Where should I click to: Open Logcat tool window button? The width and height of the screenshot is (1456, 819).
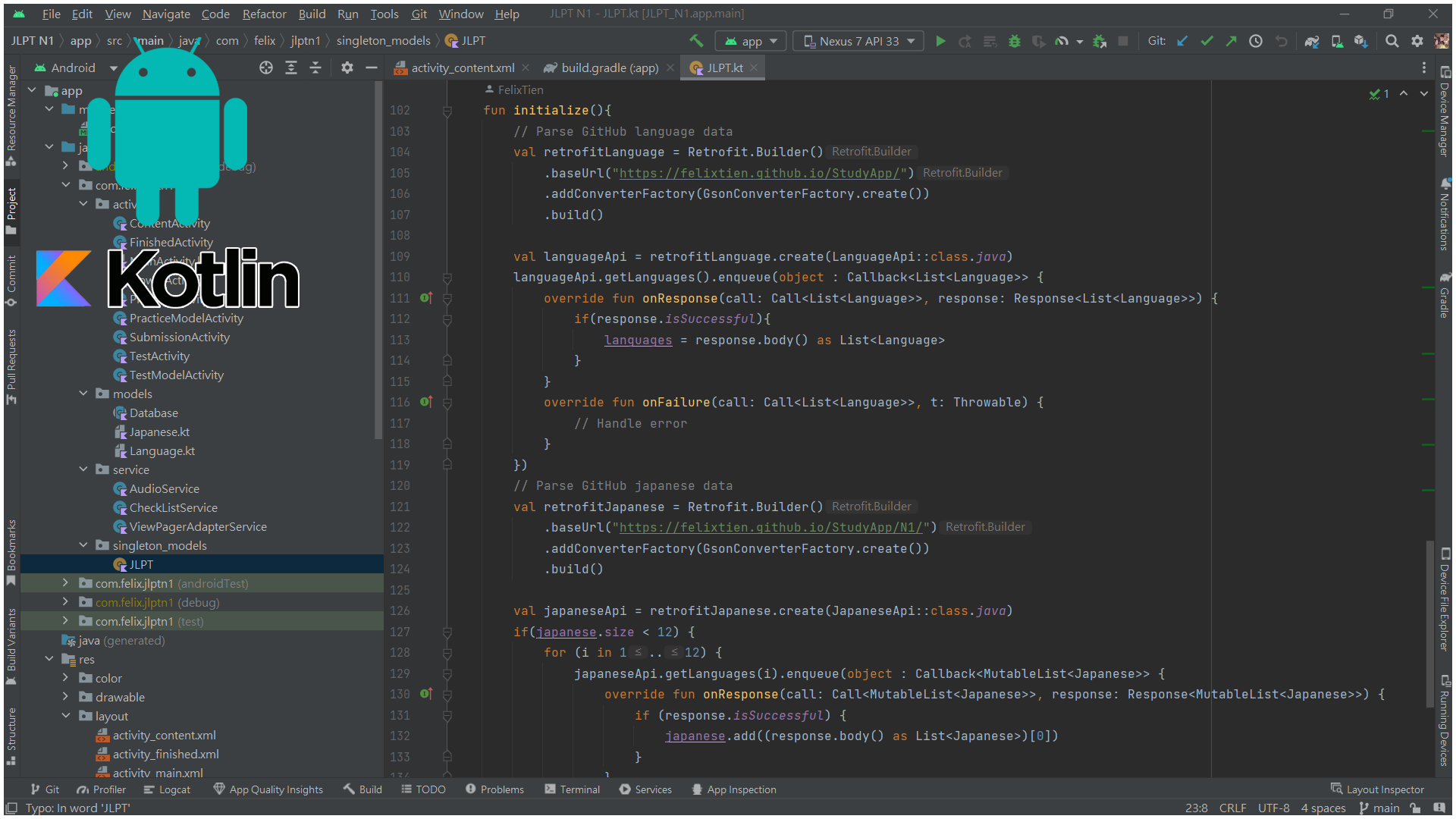pos(167,789)
